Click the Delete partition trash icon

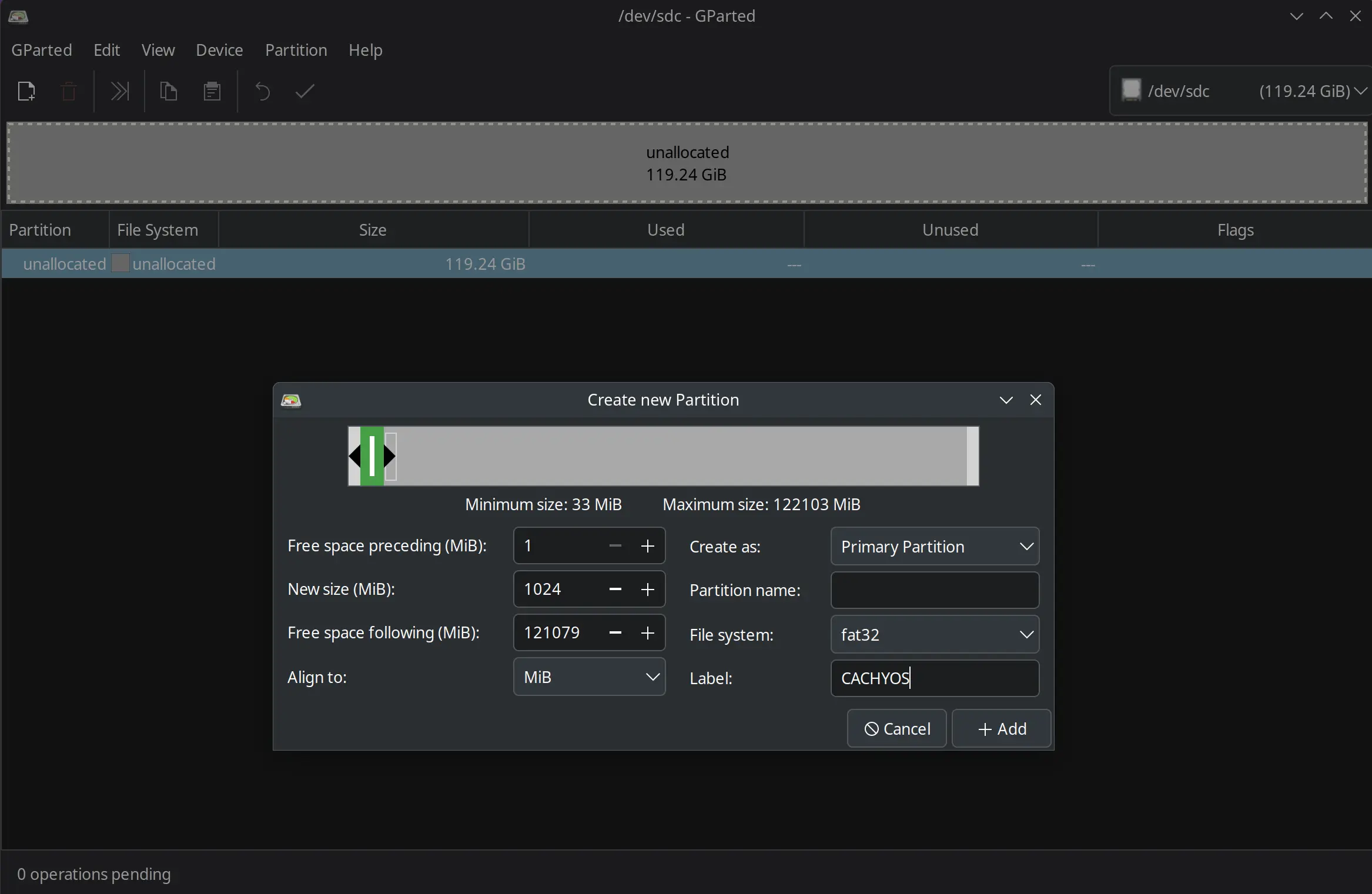click(x=69, y=91)
